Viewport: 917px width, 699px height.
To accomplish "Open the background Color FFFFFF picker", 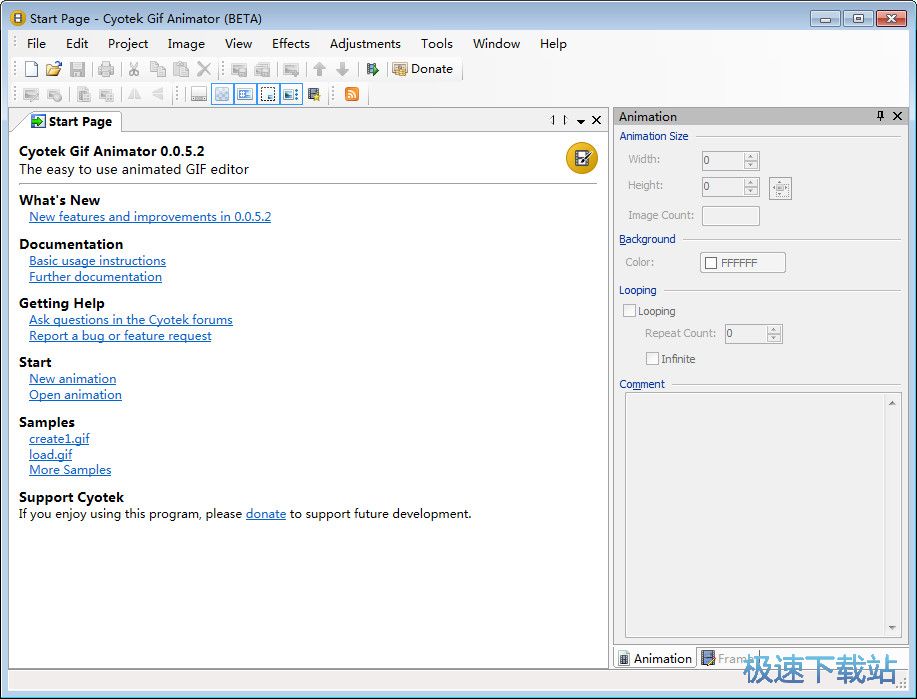I will 742,263.
